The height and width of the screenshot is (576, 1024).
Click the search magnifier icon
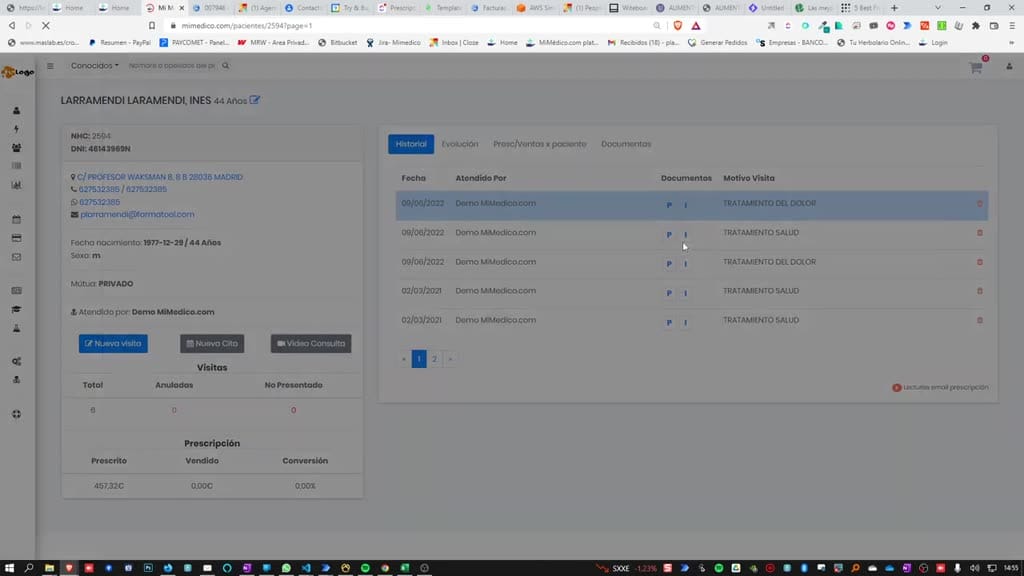tap(225, 66)
